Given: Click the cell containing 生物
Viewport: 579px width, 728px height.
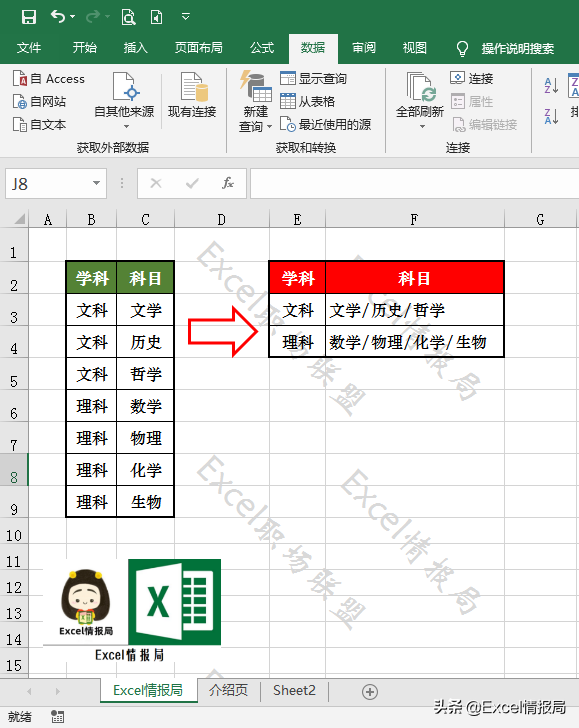Looking at the screenshot, I should [x=145, y=501].
